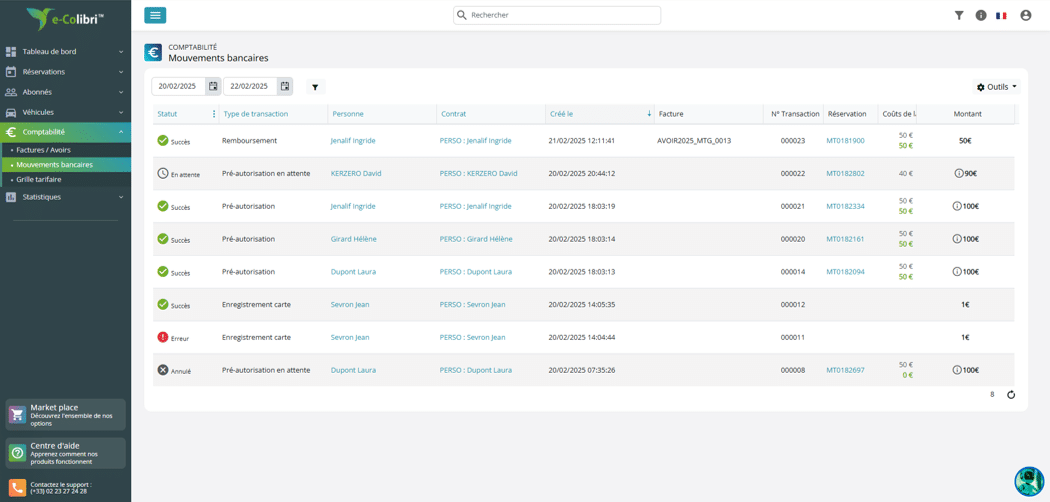Collapse the Comptabilité sidebar section
This screenshot has width=1050, height=502.
[x=66, y=132]
